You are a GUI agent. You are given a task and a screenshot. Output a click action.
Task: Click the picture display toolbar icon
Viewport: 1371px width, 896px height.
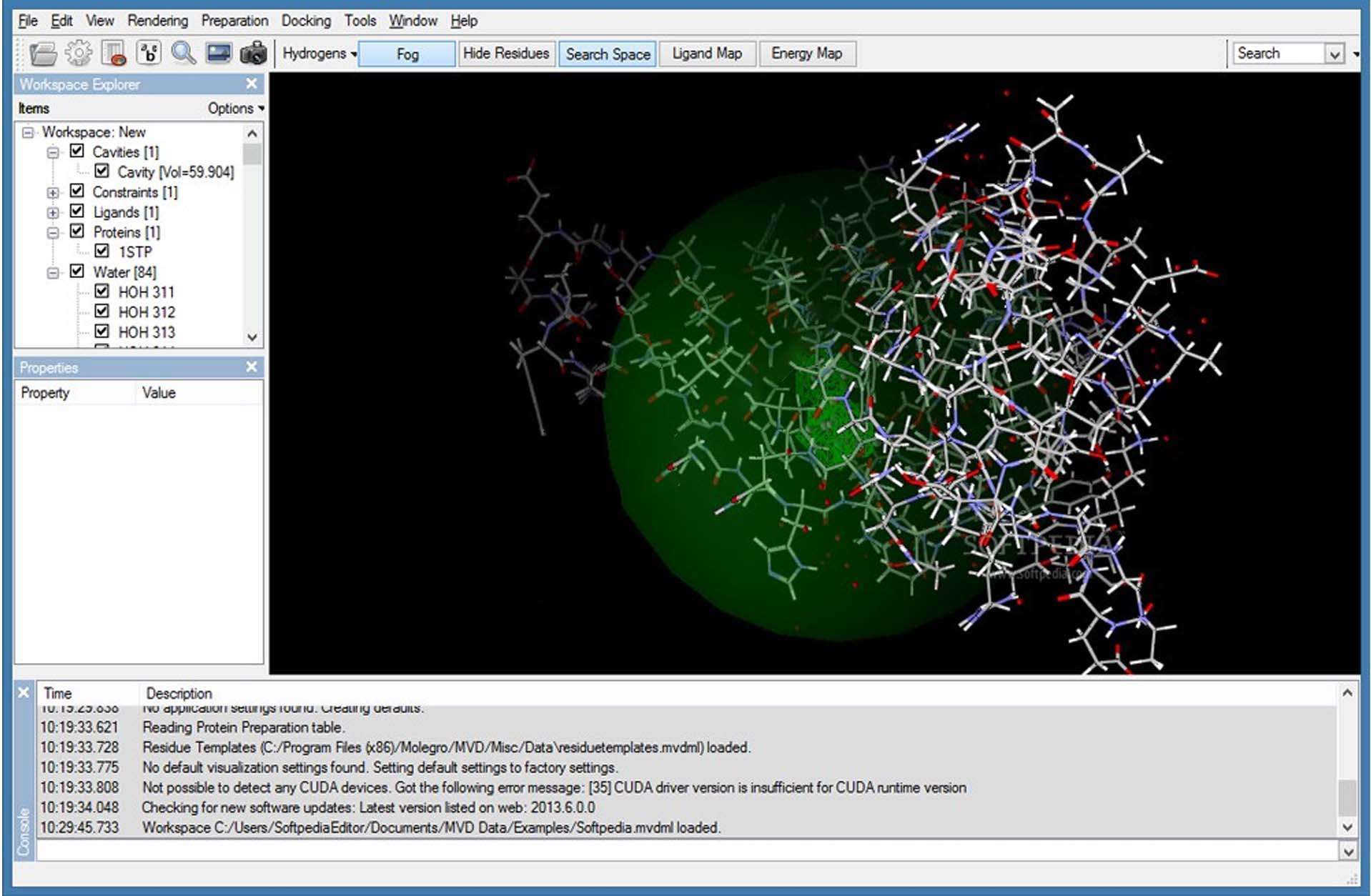click(219, 54)
